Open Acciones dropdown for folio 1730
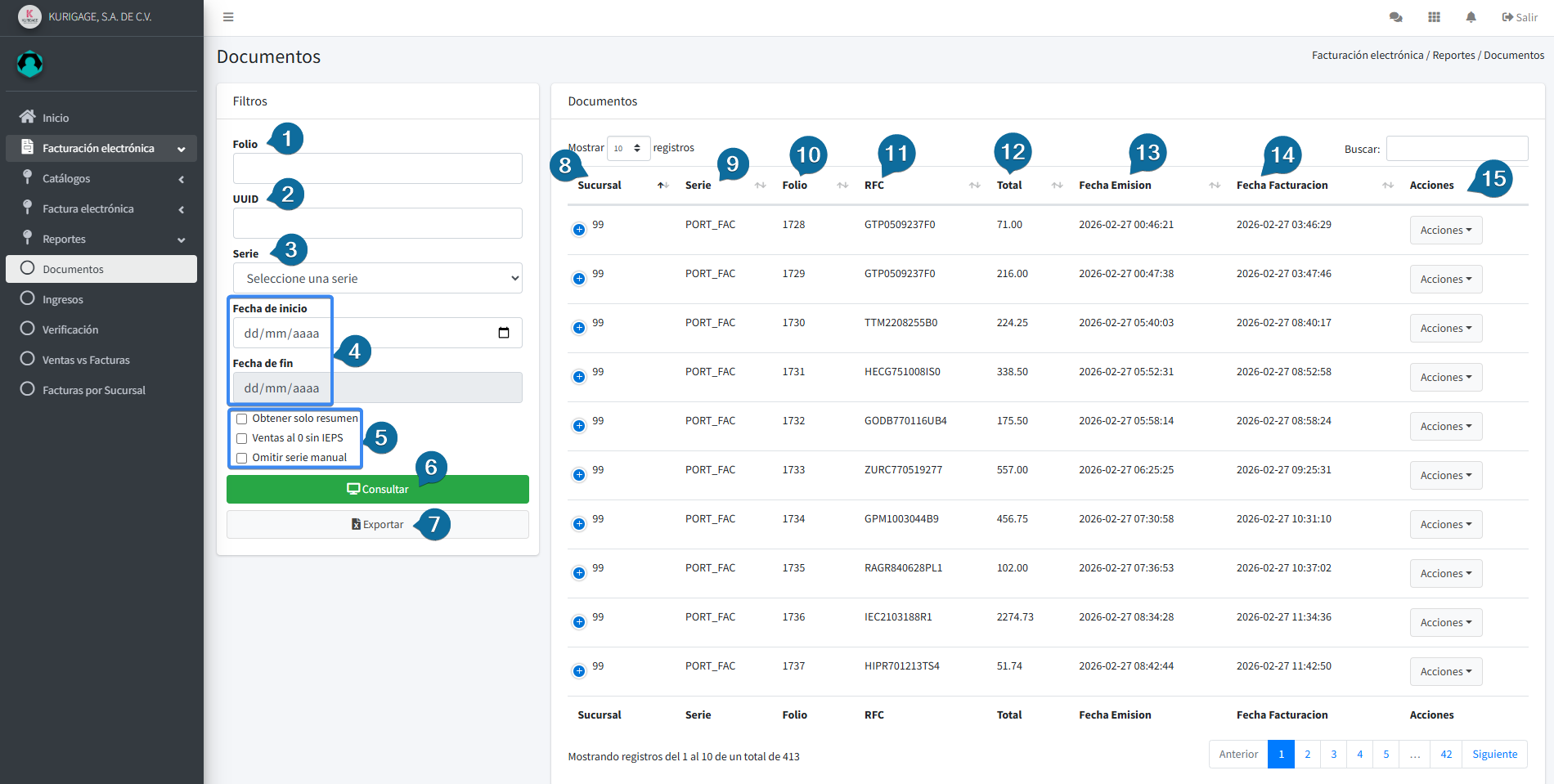Viewport: 1554px width, 784px height. 1445,329
